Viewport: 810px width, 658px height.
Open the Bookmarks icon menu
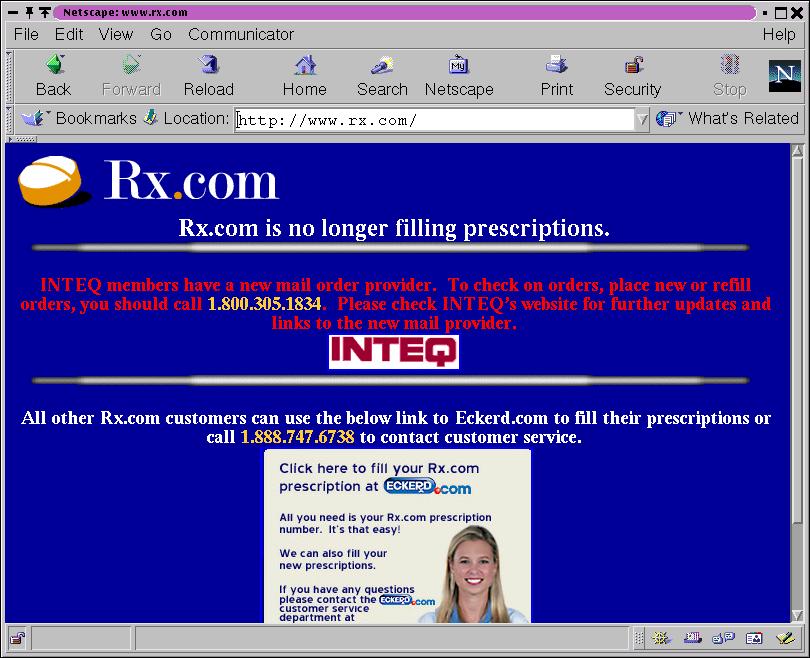click(35, 118)
